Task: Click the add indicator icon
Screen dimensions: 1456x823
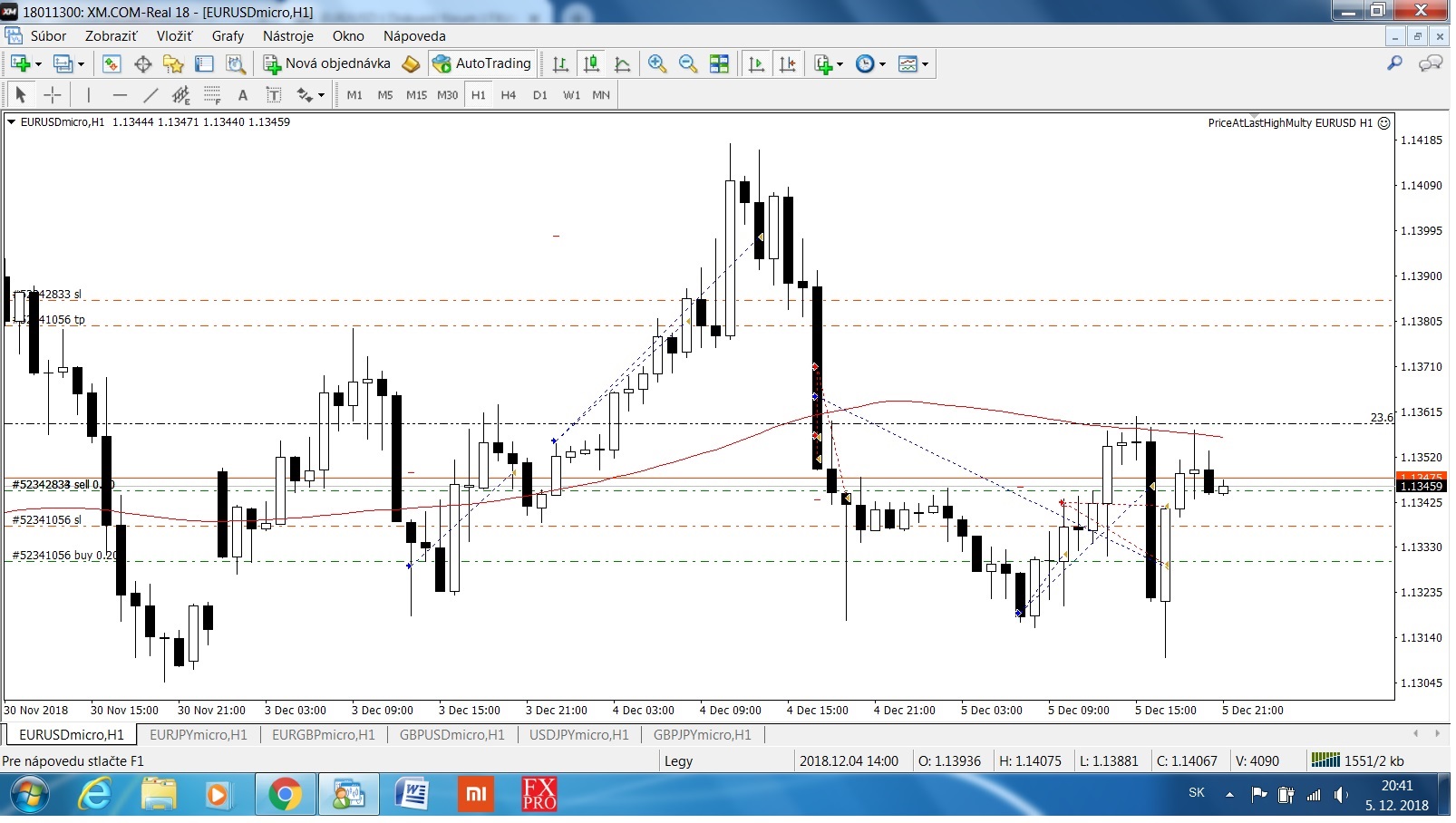Action: tap(822, 63)
